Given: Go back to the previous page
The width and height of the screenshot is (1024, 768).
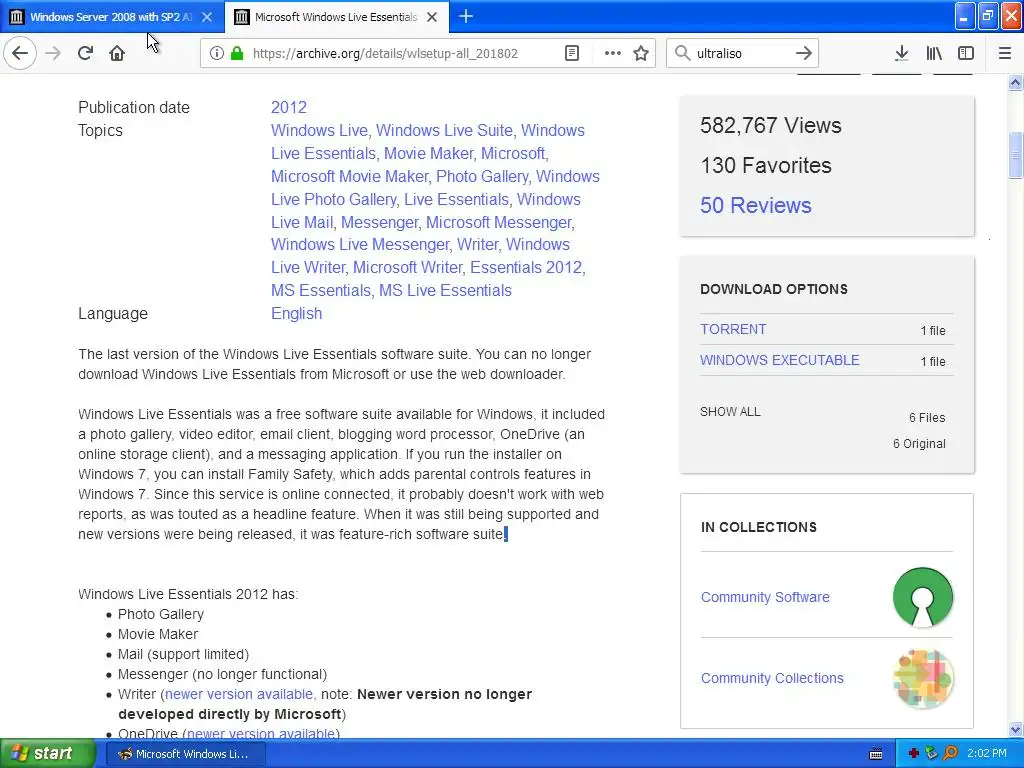Looking at the screenshot, I should tap(20, 53).
